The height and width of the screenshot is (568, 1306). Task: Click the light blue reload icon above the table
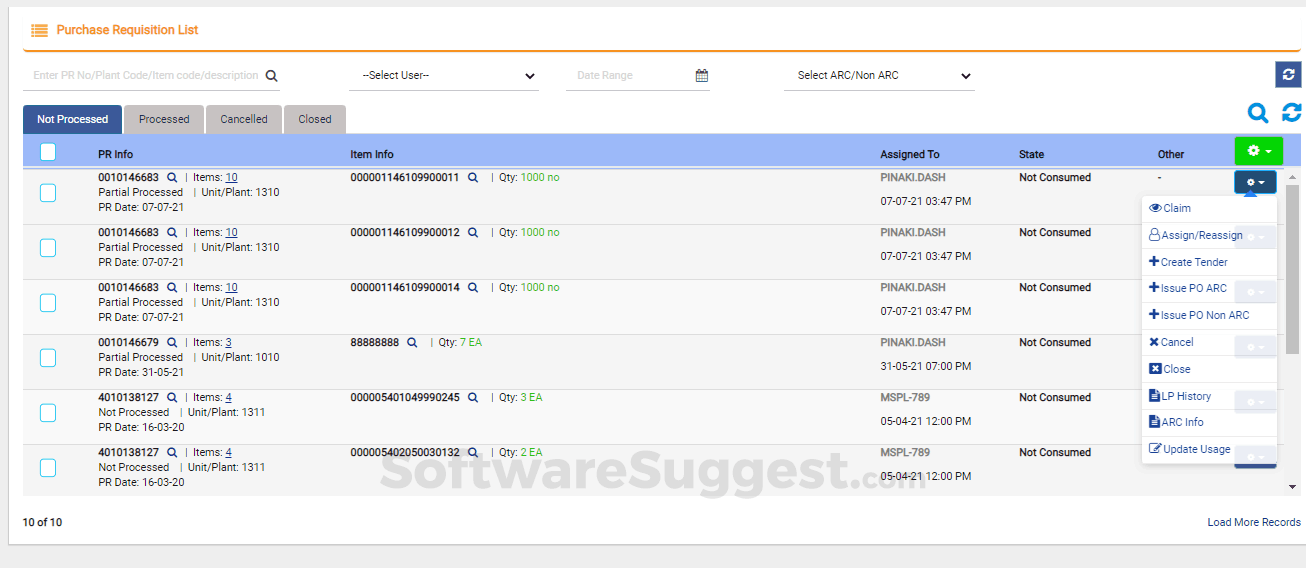click(x=1292, y=113)
